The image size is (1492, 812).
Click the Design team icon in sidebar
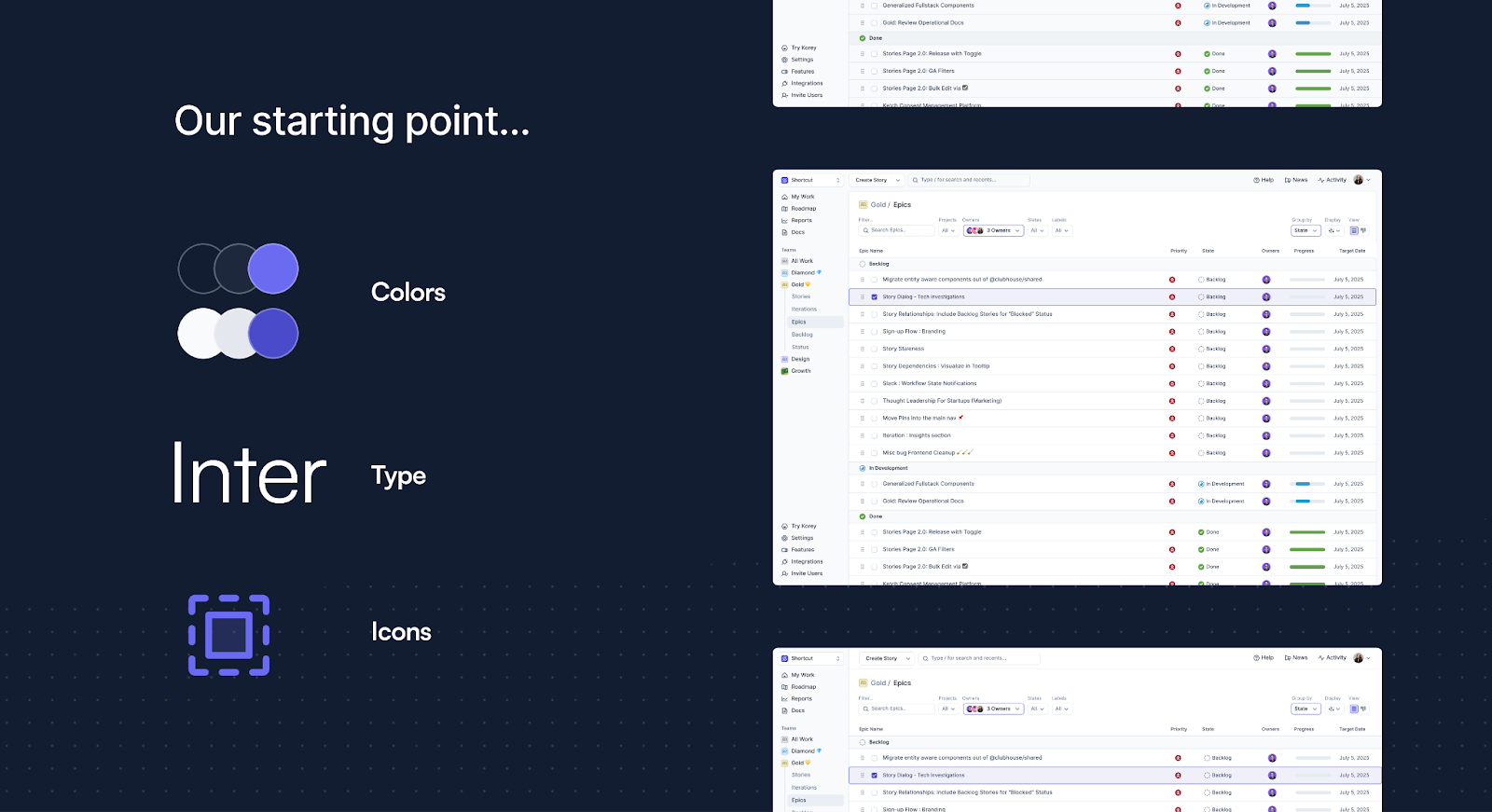click(785, 359)
